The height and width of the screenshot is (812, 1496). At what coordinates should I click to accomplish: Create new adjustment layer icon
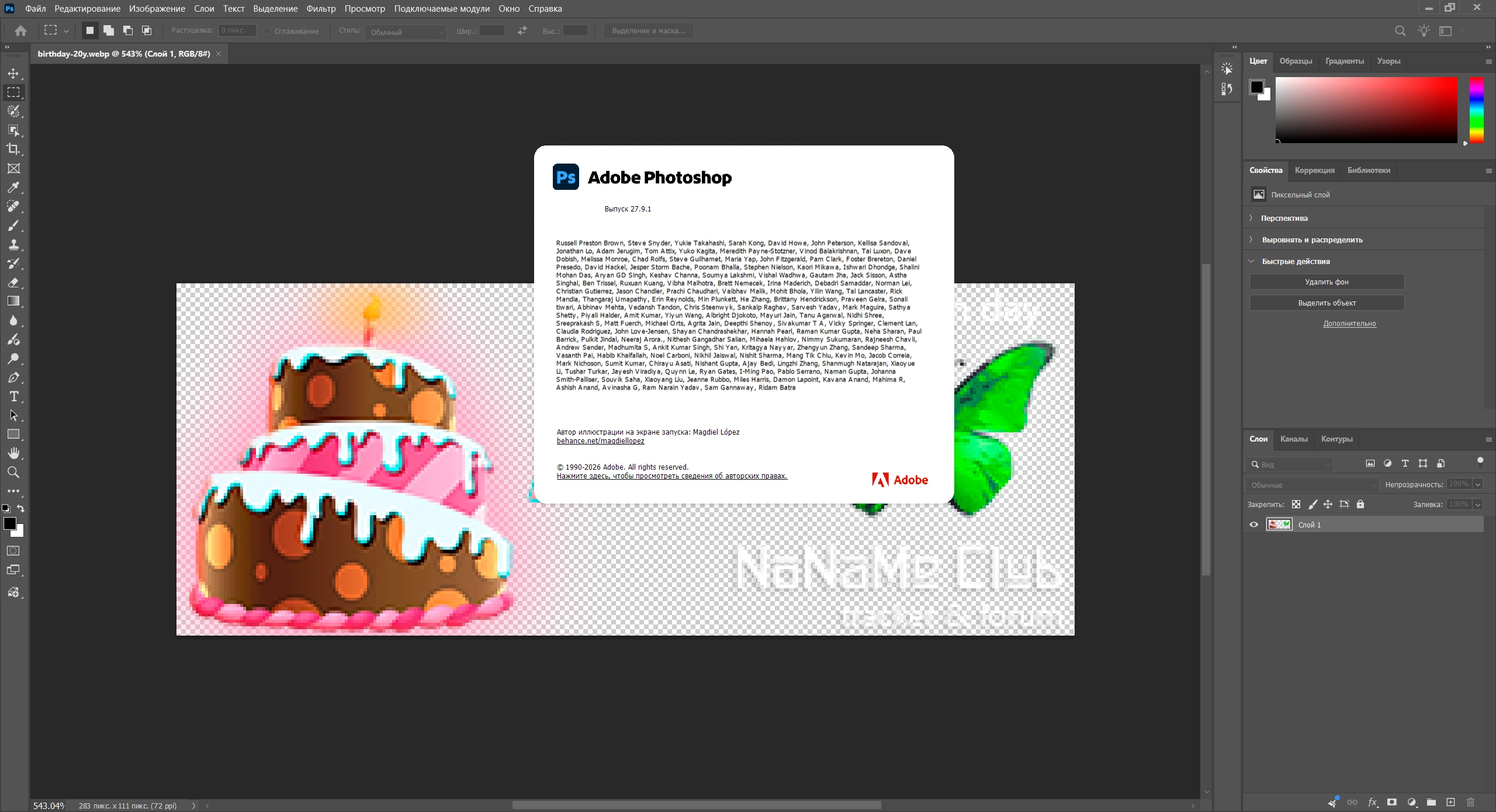[1412, 802]
